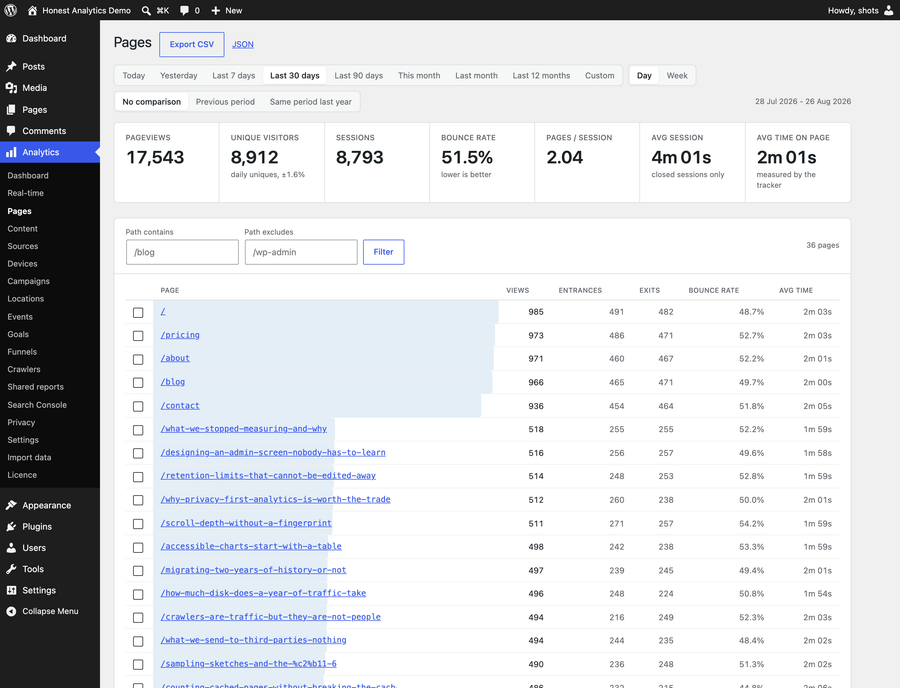The image size is (900, 688).
Task: Open Shared reports in Analytics submenu
Action: [x=36, y=387]
